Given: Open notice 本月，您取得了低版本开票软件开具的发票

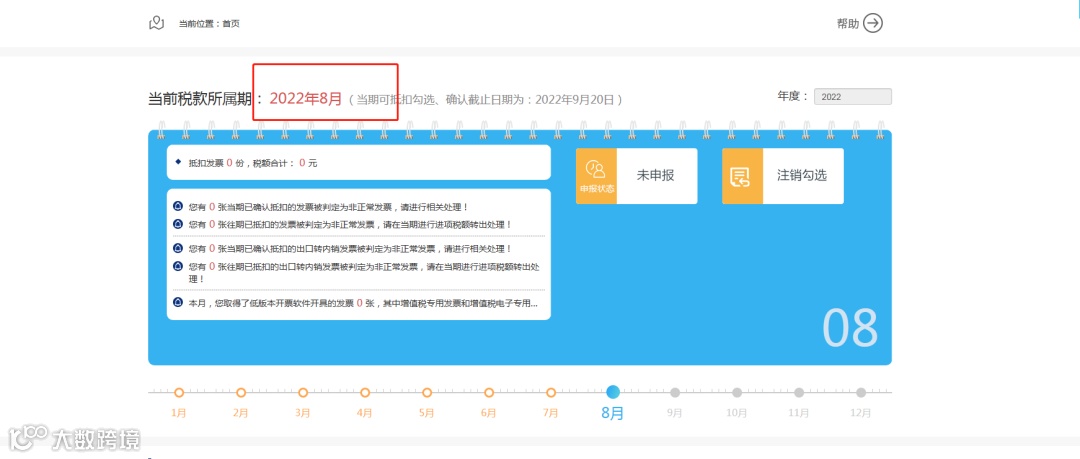Looking at the screenshot, I should 363,303.
